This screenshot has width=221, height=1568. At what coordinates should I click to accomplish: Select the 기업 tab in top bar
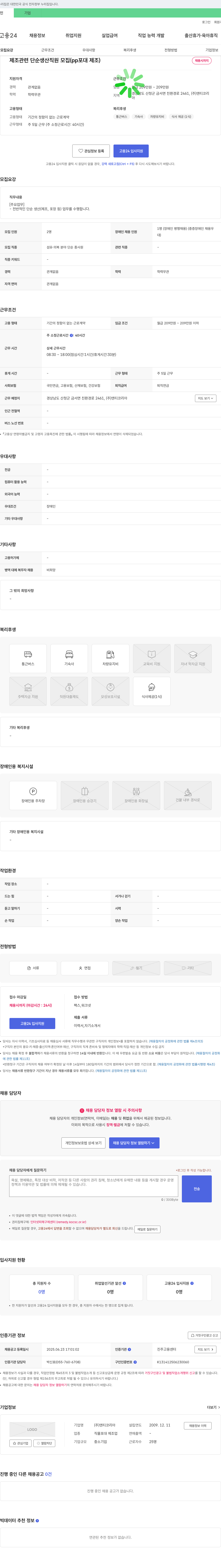pos(27,13)
